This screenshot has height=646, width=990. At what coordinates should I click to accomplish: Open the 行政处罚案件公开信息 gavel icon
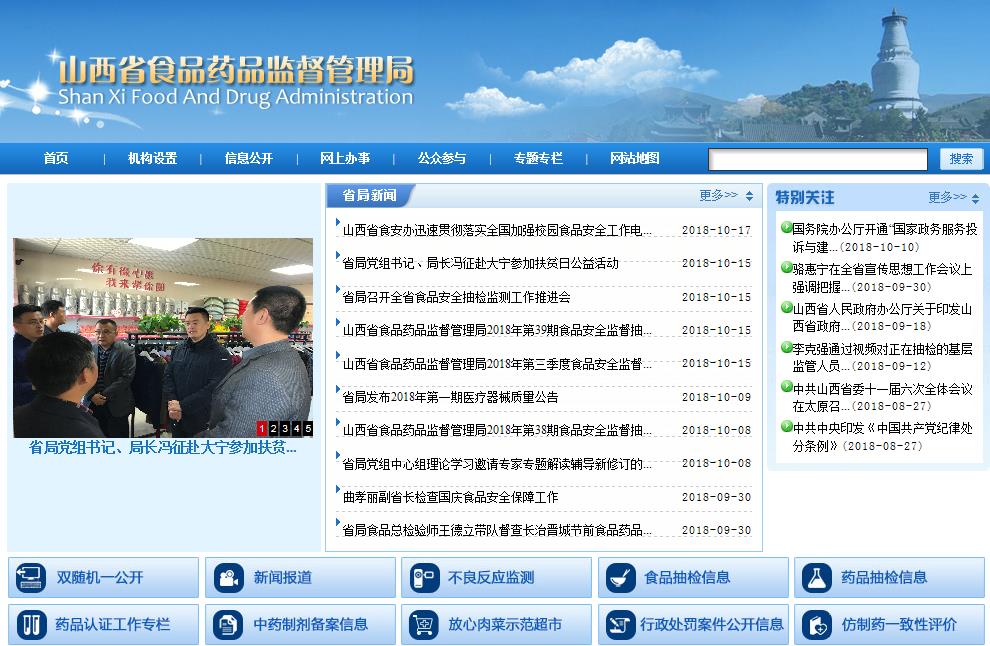point(620,625)
